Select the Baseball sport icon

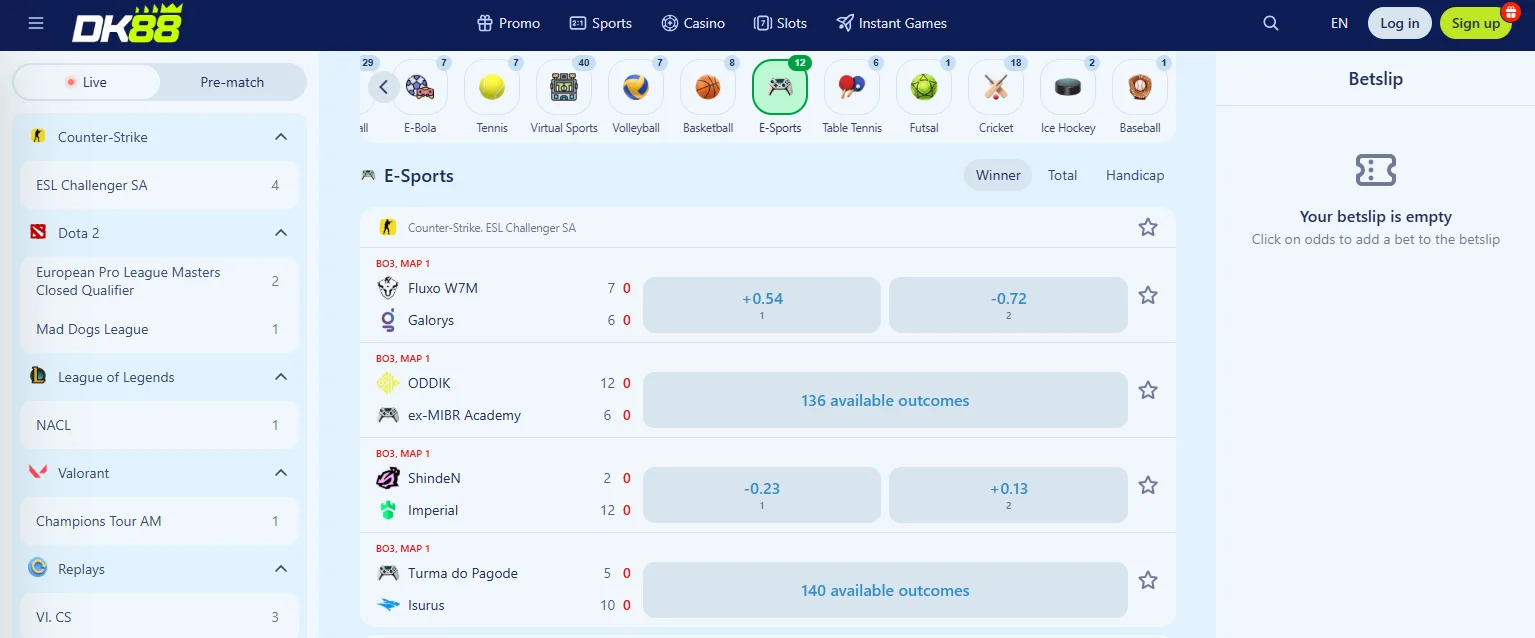pos(1140,88)
